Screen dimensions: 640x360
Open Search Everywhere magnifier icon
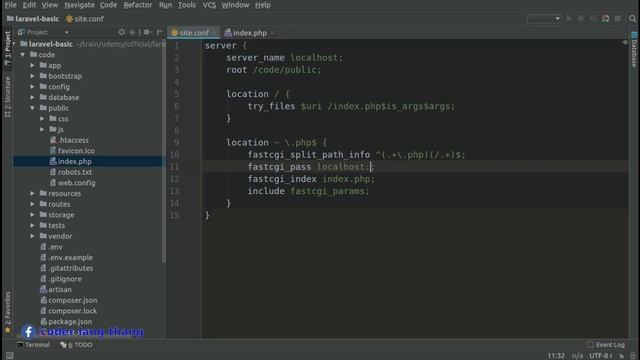[x=632, y=19]
